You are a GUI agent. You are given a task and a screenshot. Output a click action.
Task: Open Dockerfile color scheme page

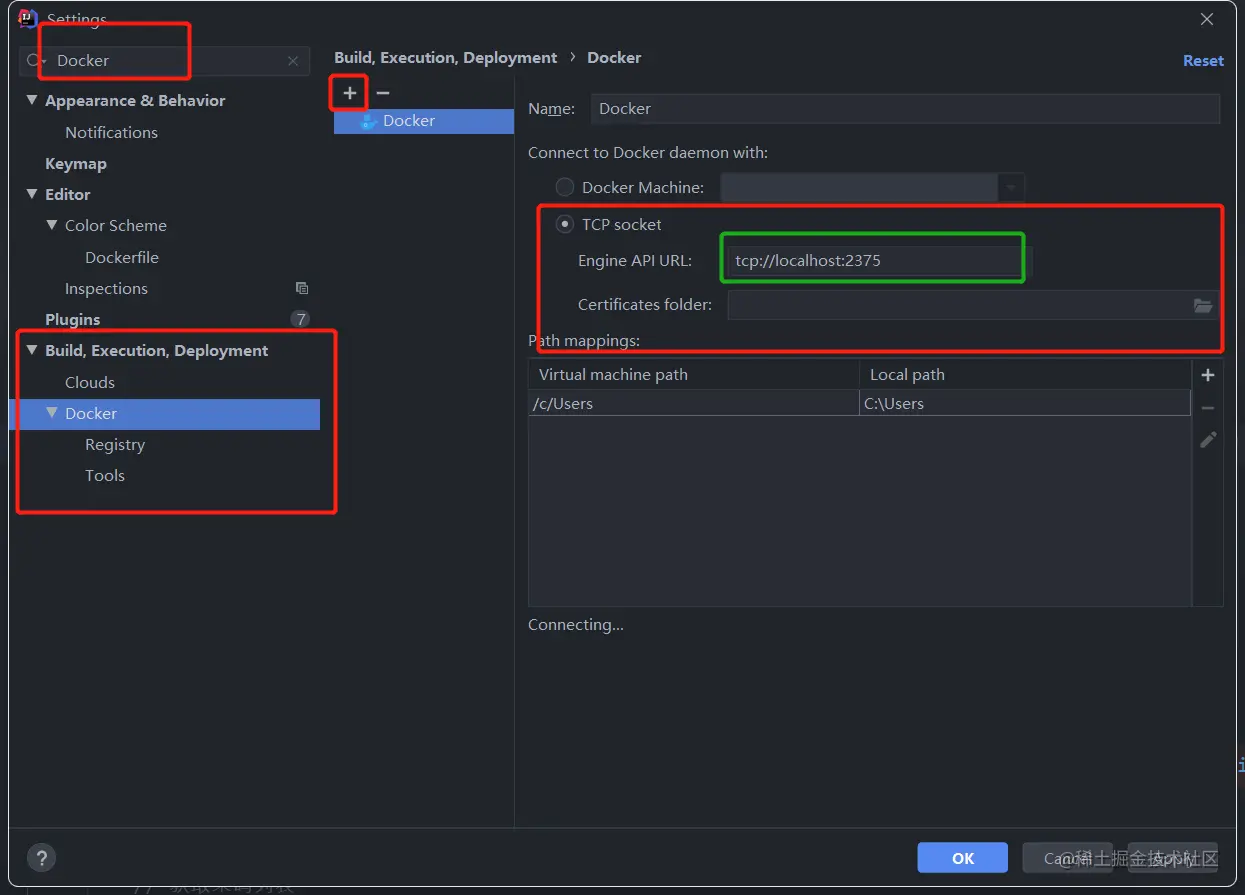tap(122, 257)
